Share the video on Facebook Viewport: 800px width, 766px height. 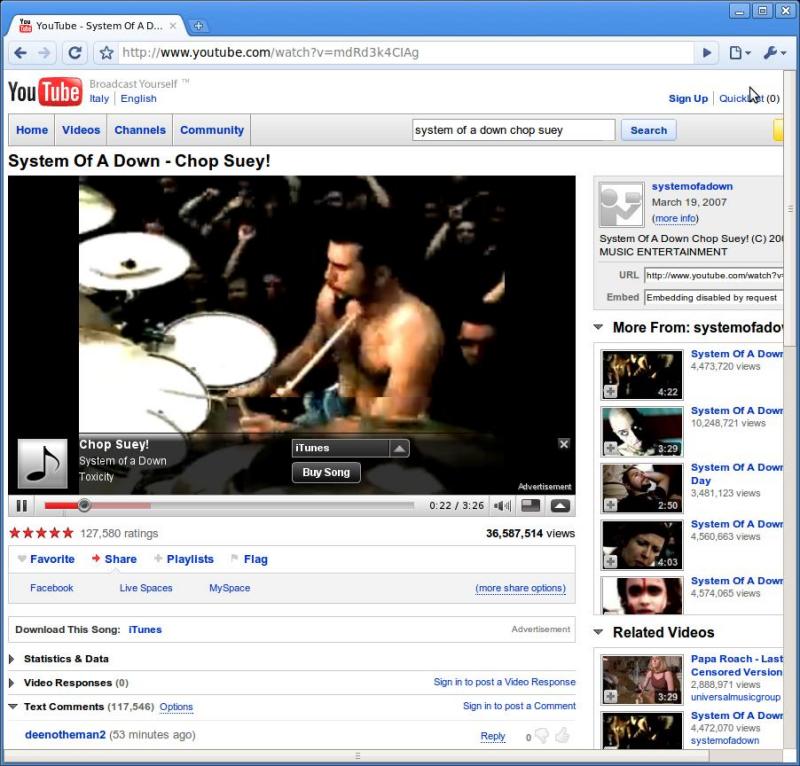[x=52, y=588]
